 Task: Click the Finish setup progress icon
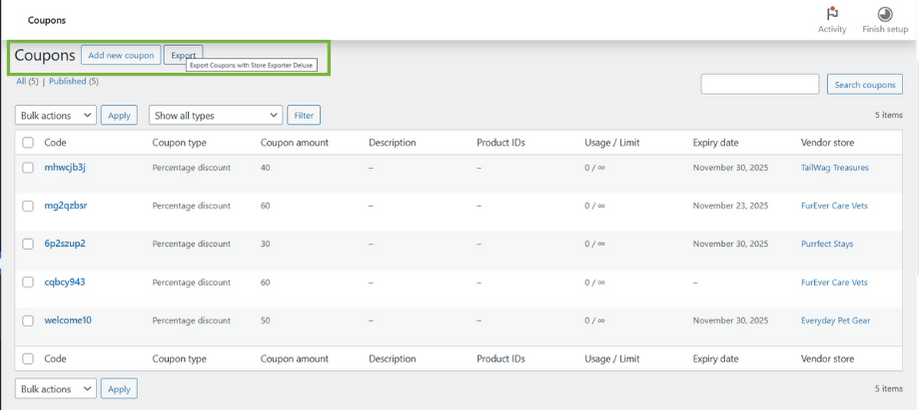click(884, 14)
